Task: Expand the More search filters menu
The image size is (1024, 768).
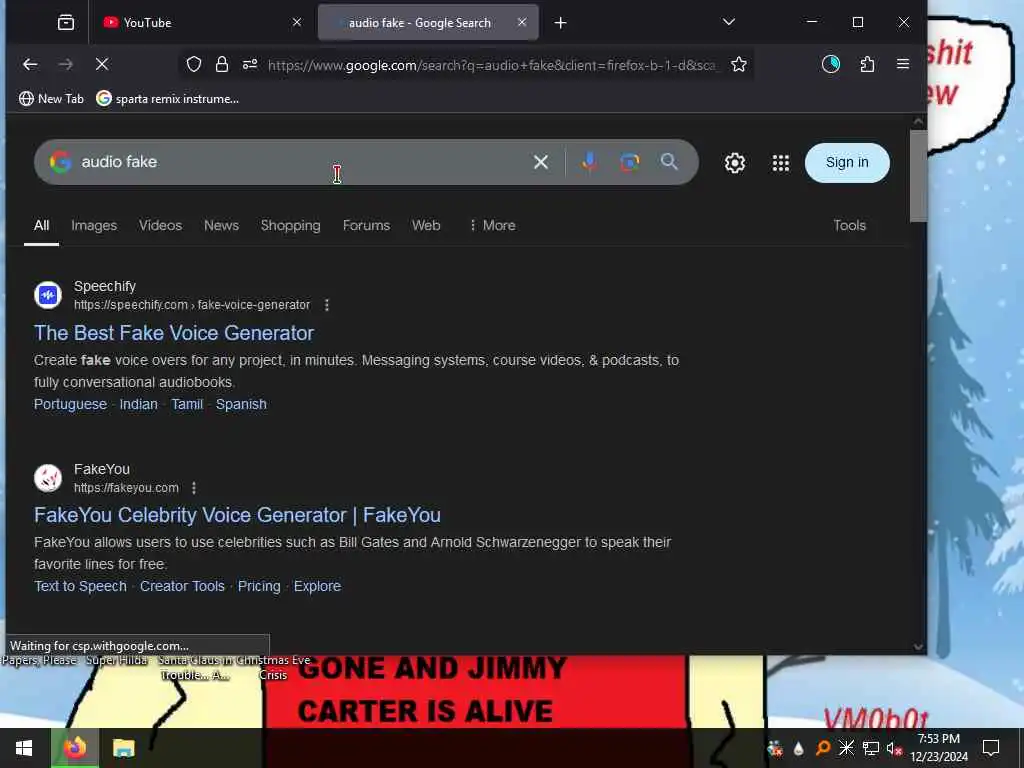Action: (x=493, y=225)
